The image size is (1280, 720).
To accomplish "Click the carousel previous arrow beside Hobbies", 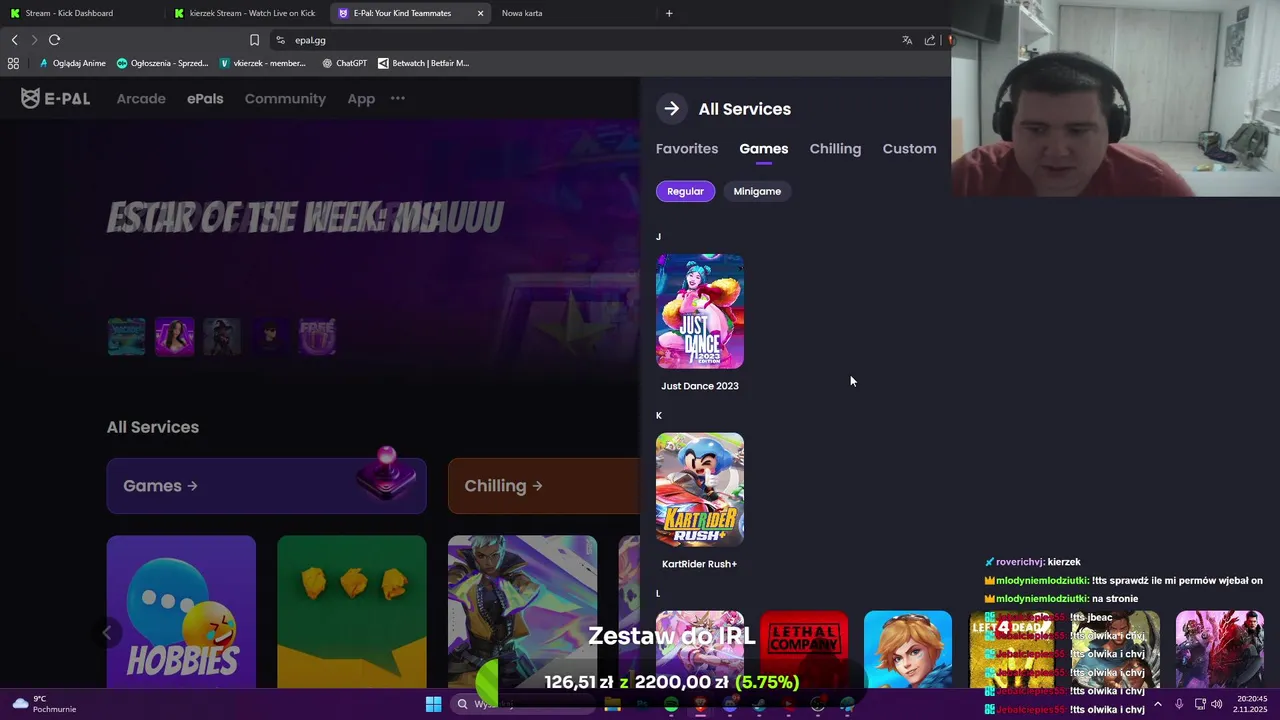I will click(x=106, y=632).
